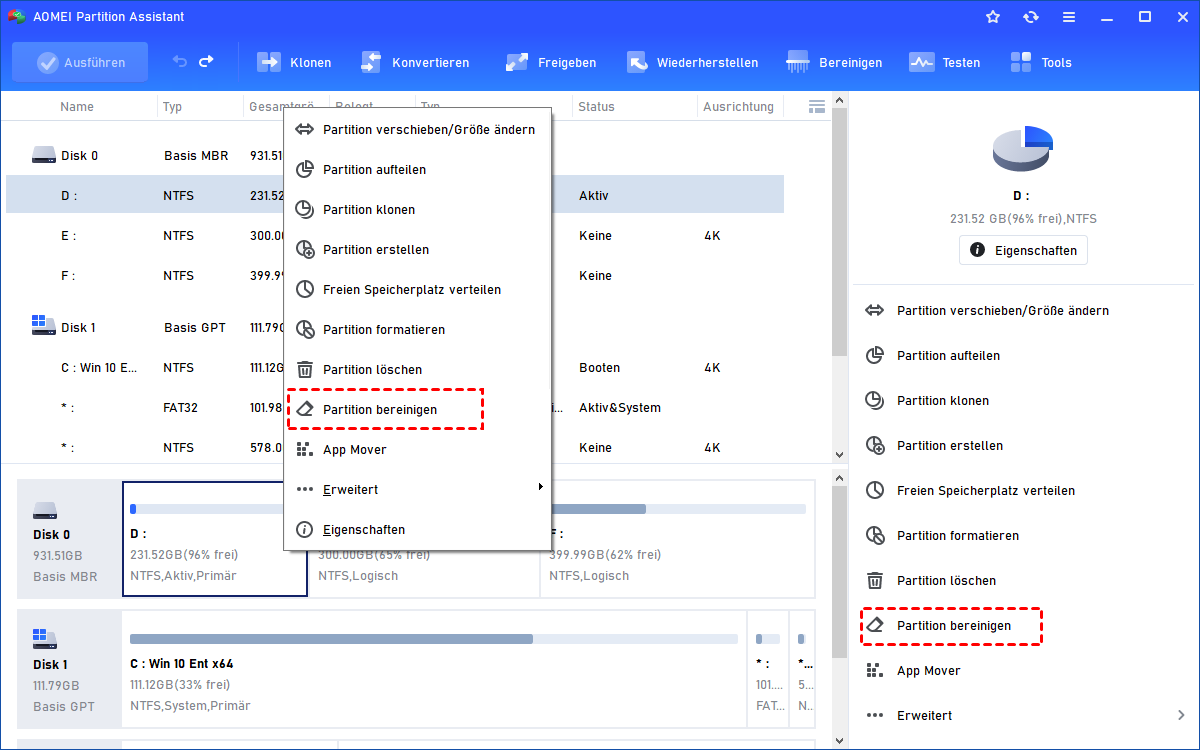This screenshot has width=1200, height=750.
Task: Click the undo arrow icon
Action: click(x=180, y=62)
